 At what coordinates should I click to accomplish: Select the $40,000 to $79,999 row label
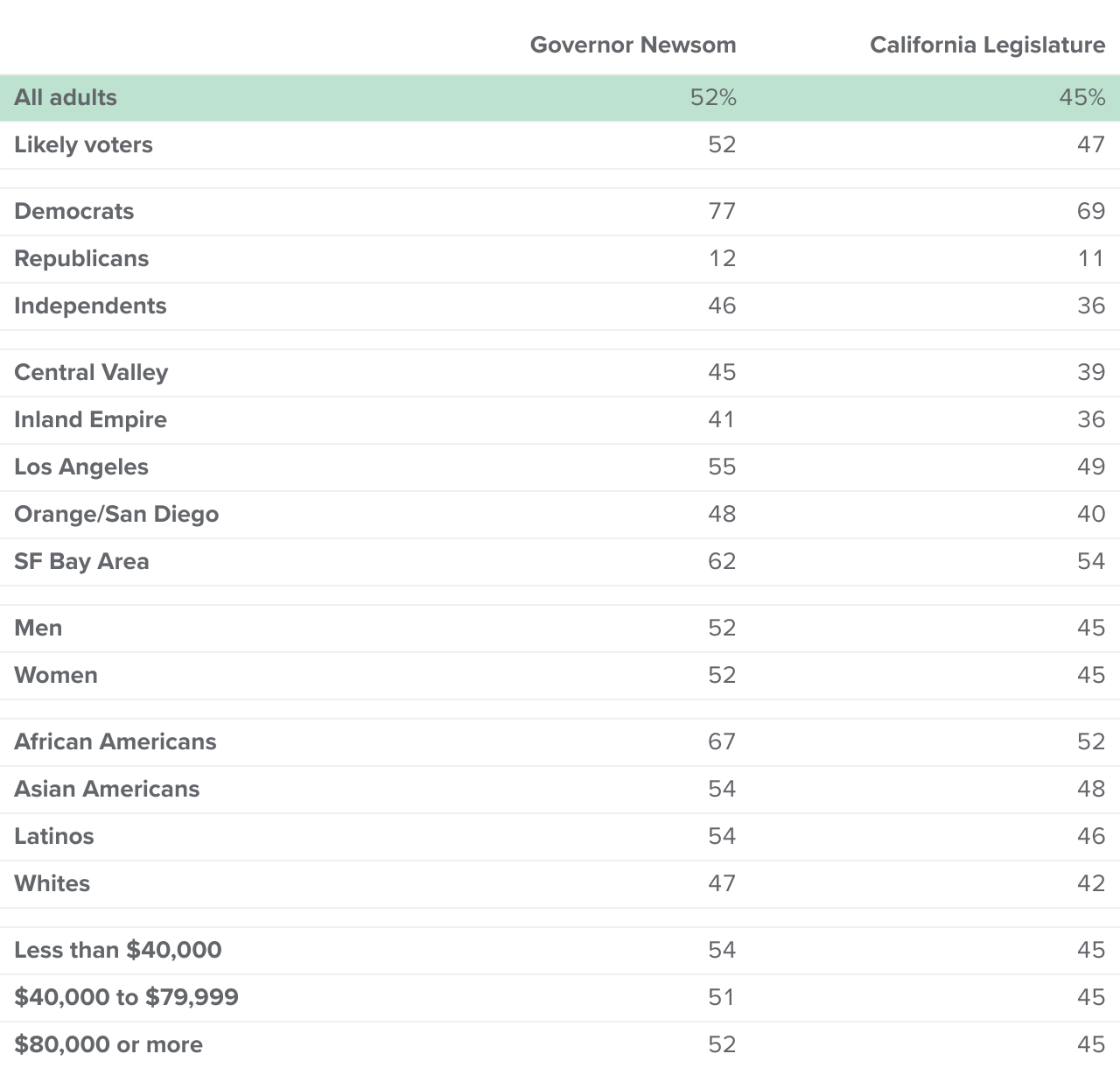[126, 997]
